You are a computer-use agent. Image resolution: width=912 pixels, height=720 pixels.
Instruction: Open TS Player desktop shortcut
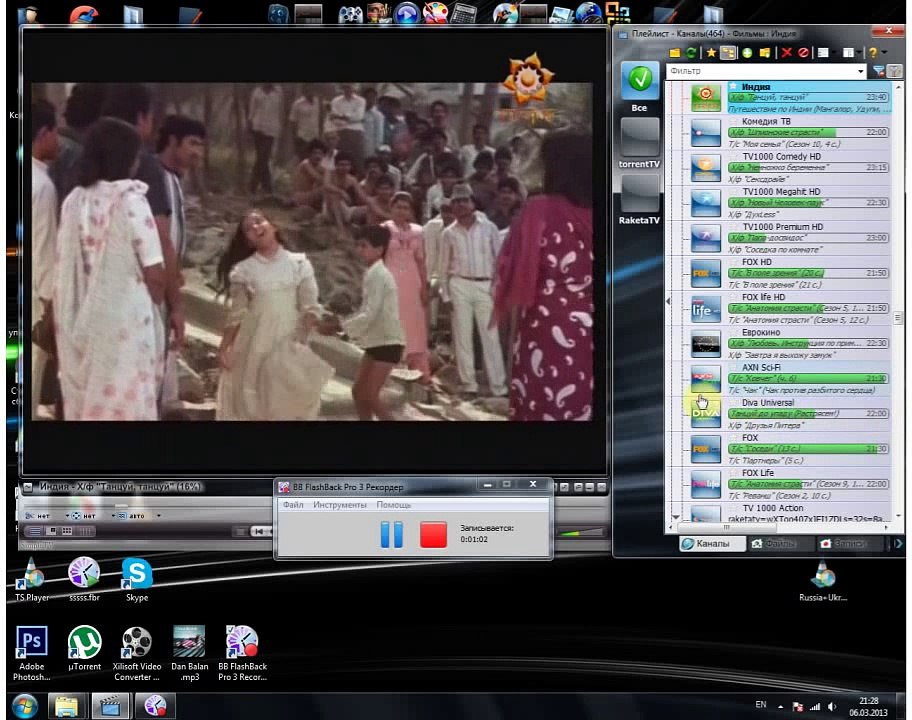32,579
